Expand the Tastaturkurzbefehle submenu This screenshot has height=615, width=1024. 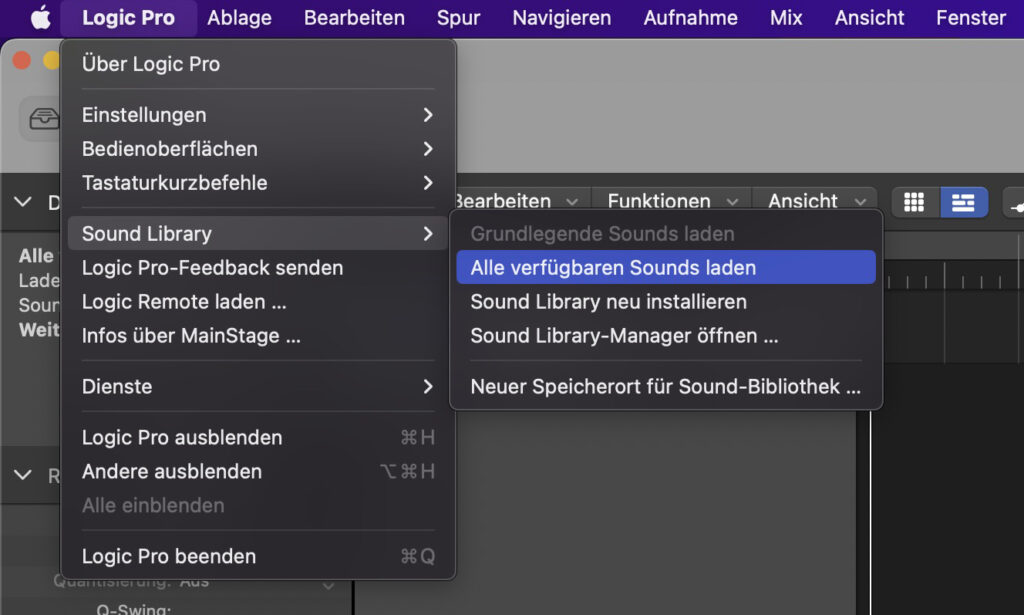(x=258, y=183)
